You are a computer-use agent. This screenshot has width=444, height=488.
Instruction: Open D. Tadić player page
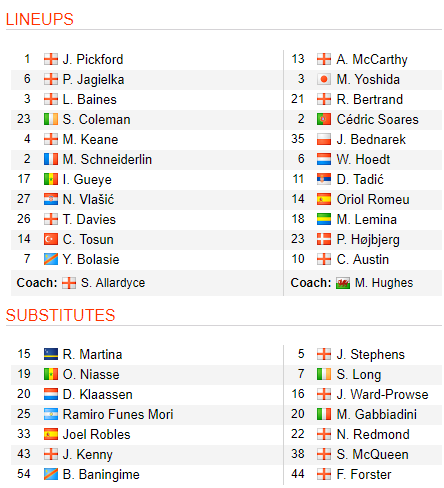click(x=360, y=179)
